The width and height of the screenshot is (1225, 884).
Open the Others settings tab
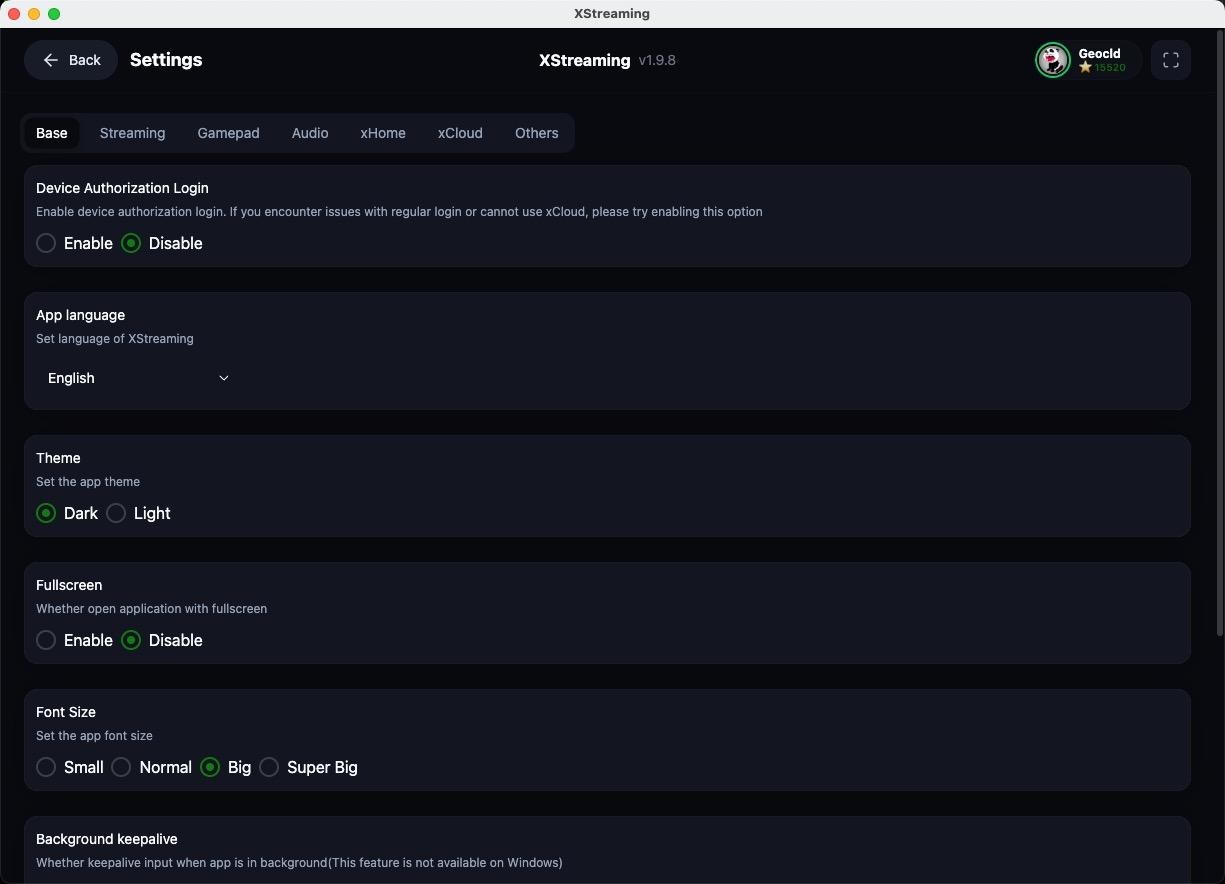click(537, 133)
